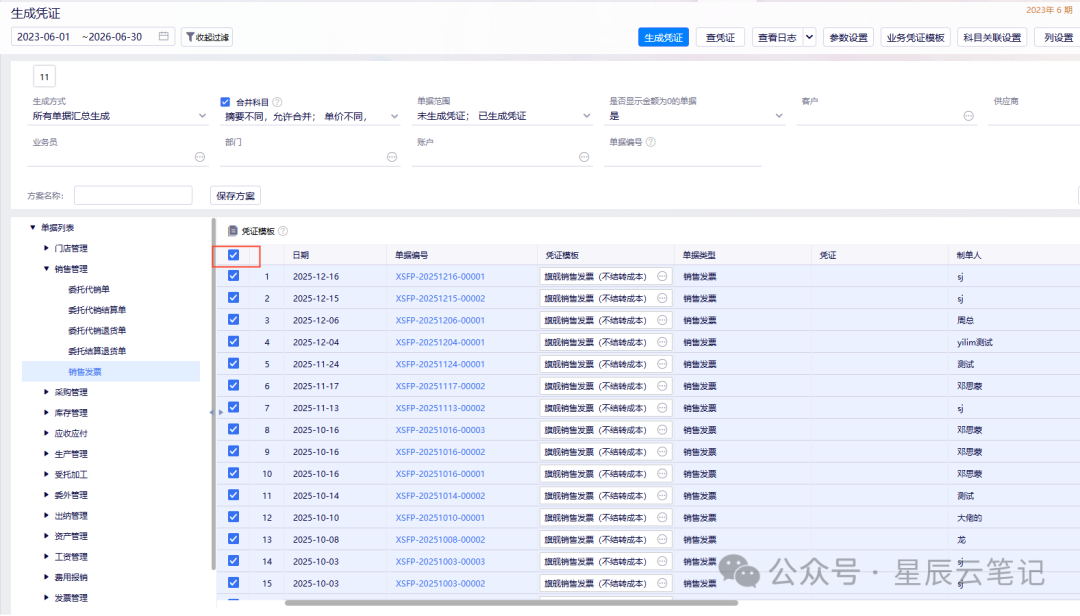
Task: Click the help icon beside 合并科目
Action: point(278,102)
